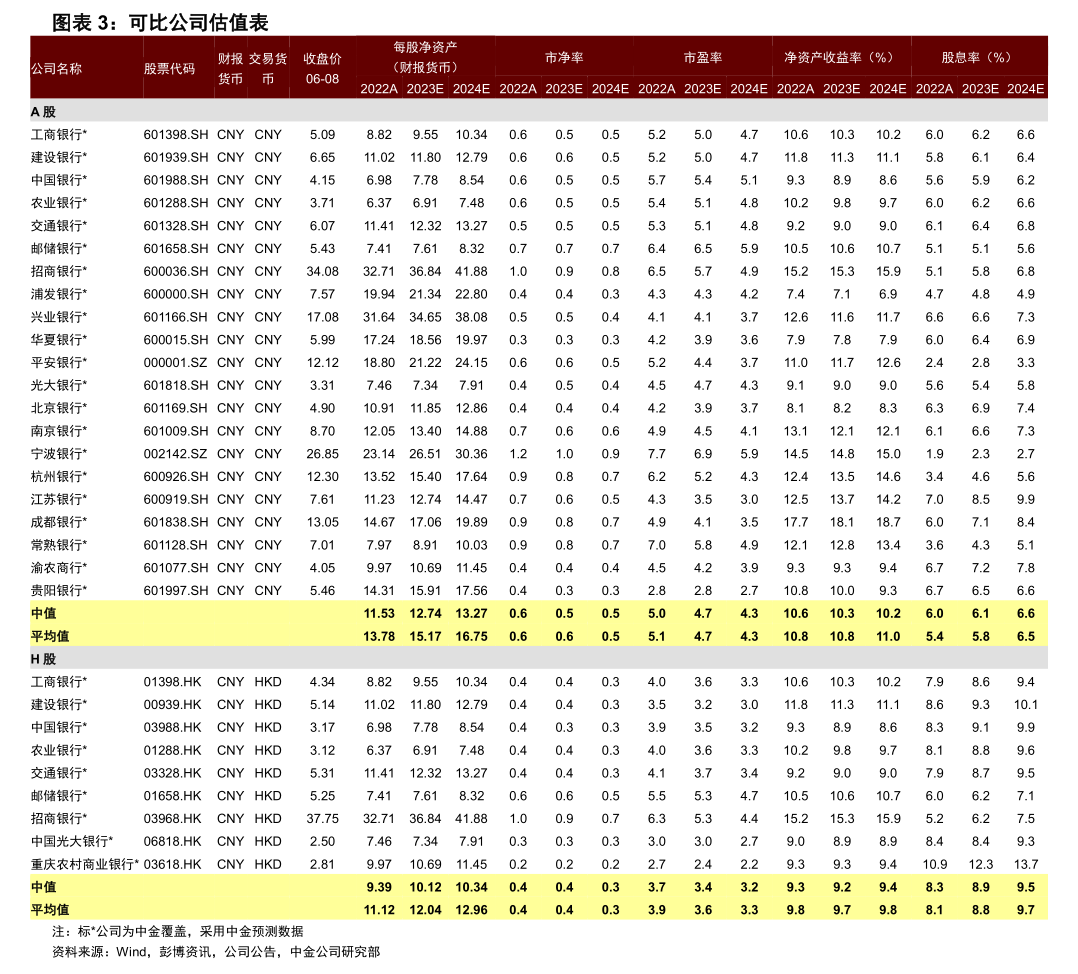Click the H 股 section row label
The image size is (1078, 974).
coord(43,659)
